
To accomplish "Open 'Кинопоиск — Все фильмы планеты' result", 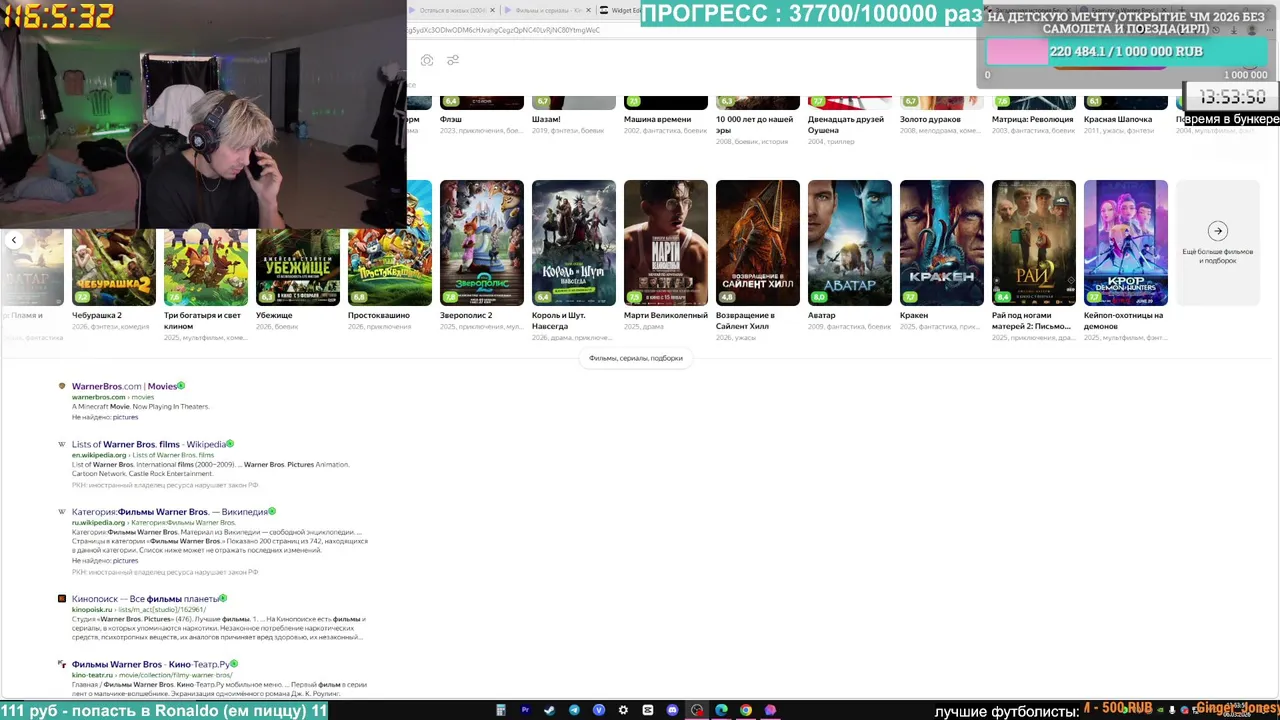I will [145, 599].
